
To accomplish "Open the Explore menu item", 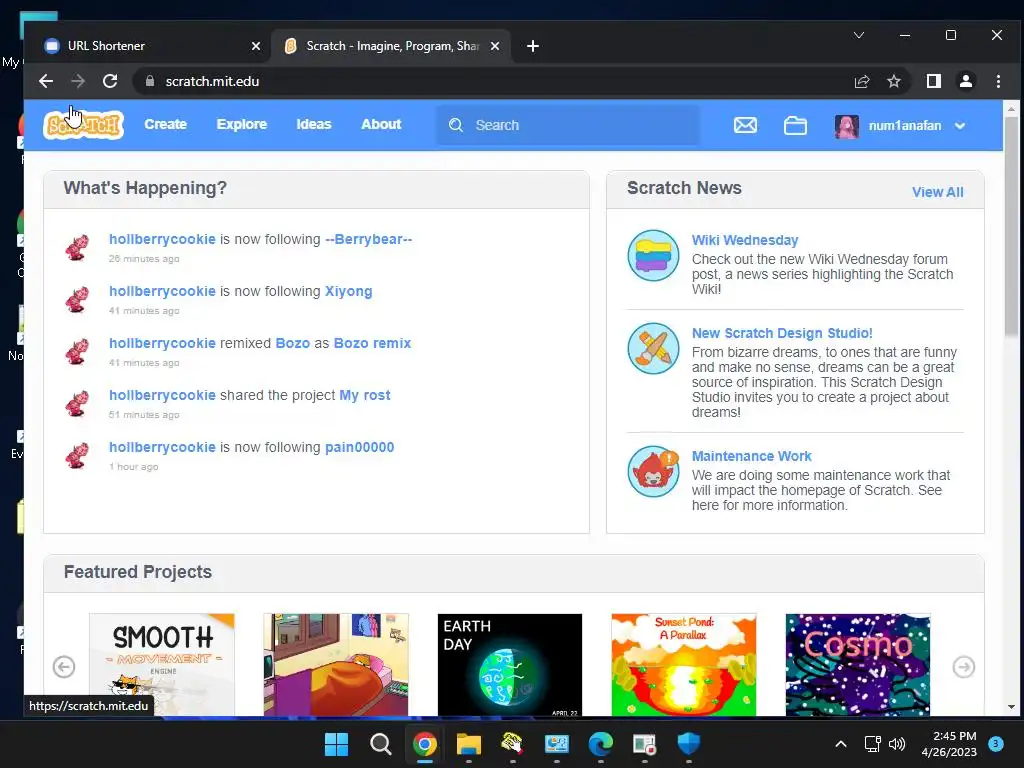I will [242, 124].
